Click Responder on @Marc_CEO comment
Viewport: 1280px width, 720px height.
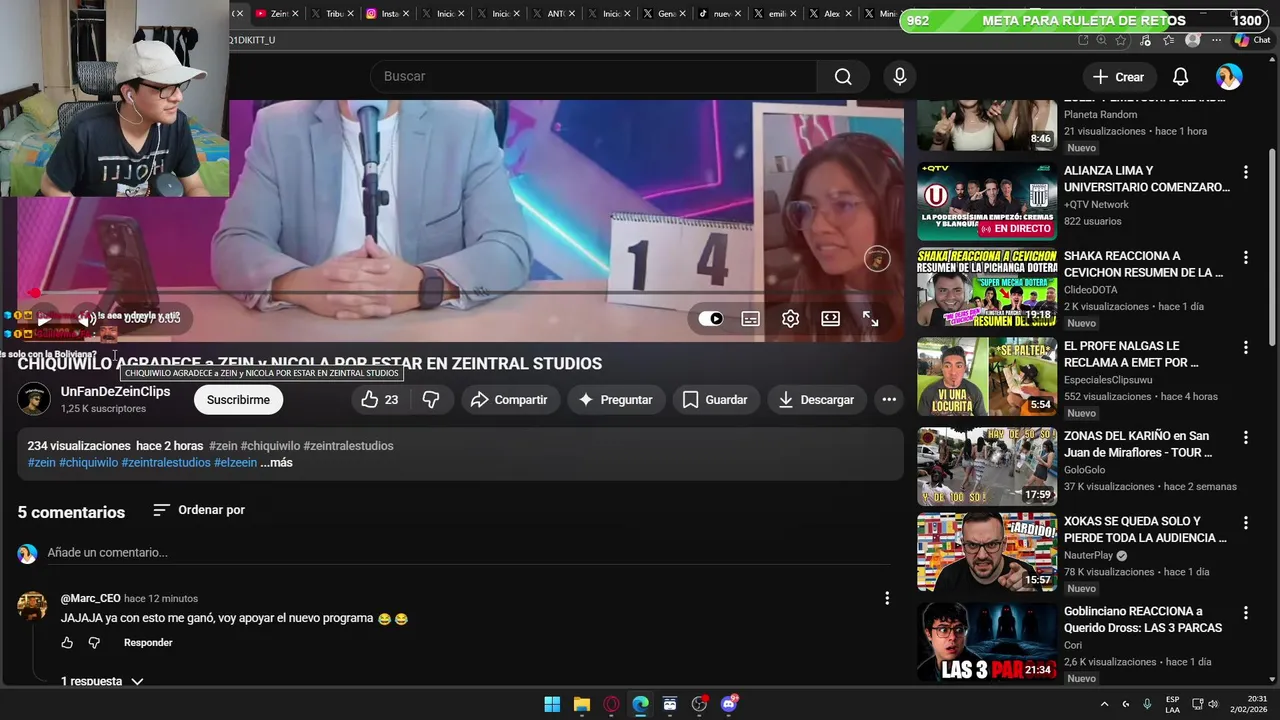[x=148, y=643]
